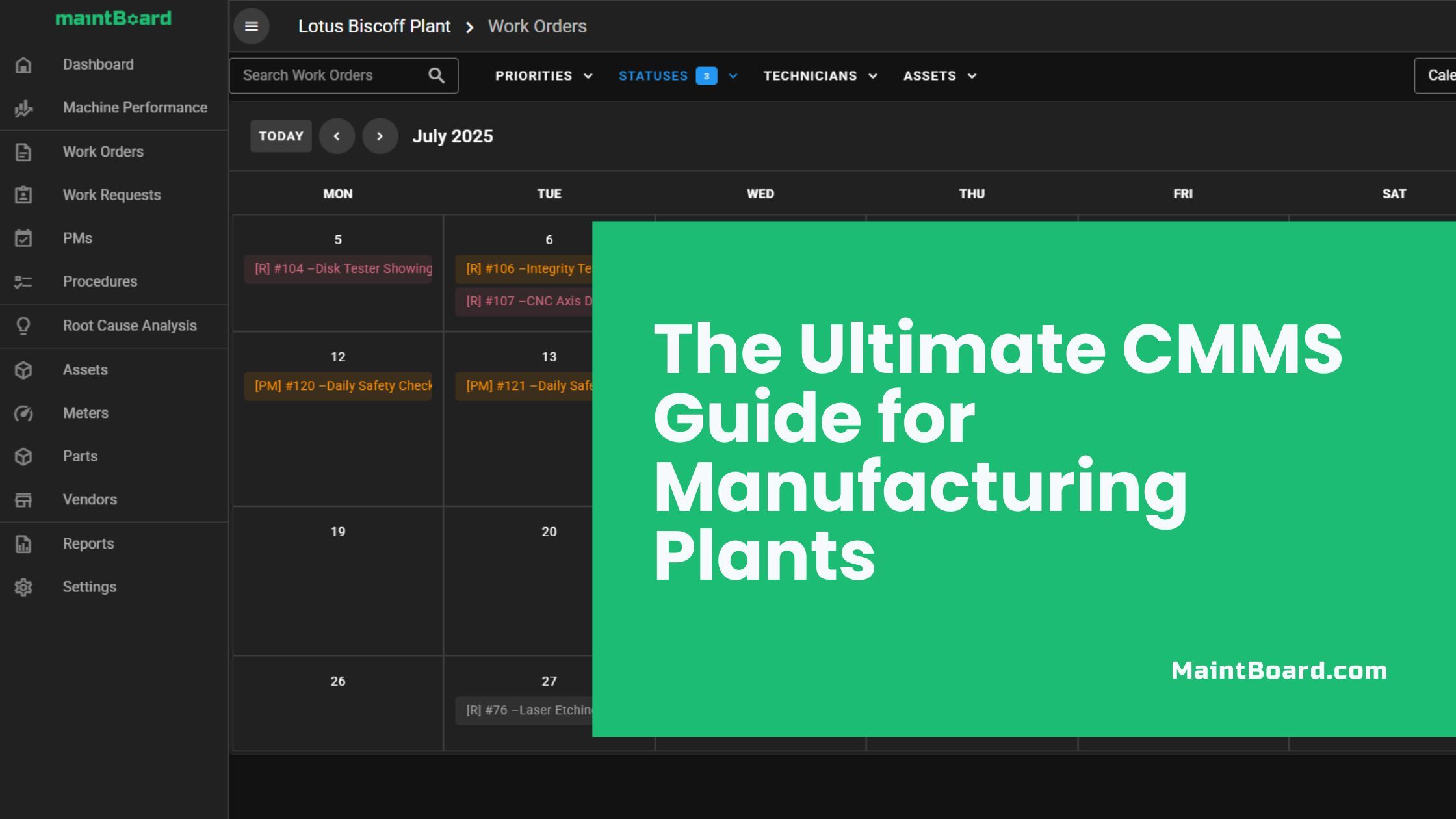Click the search magnifier icon
The height and width of the screenshot is (819, 1456).
pyautogui.click(x=435, y=75)
